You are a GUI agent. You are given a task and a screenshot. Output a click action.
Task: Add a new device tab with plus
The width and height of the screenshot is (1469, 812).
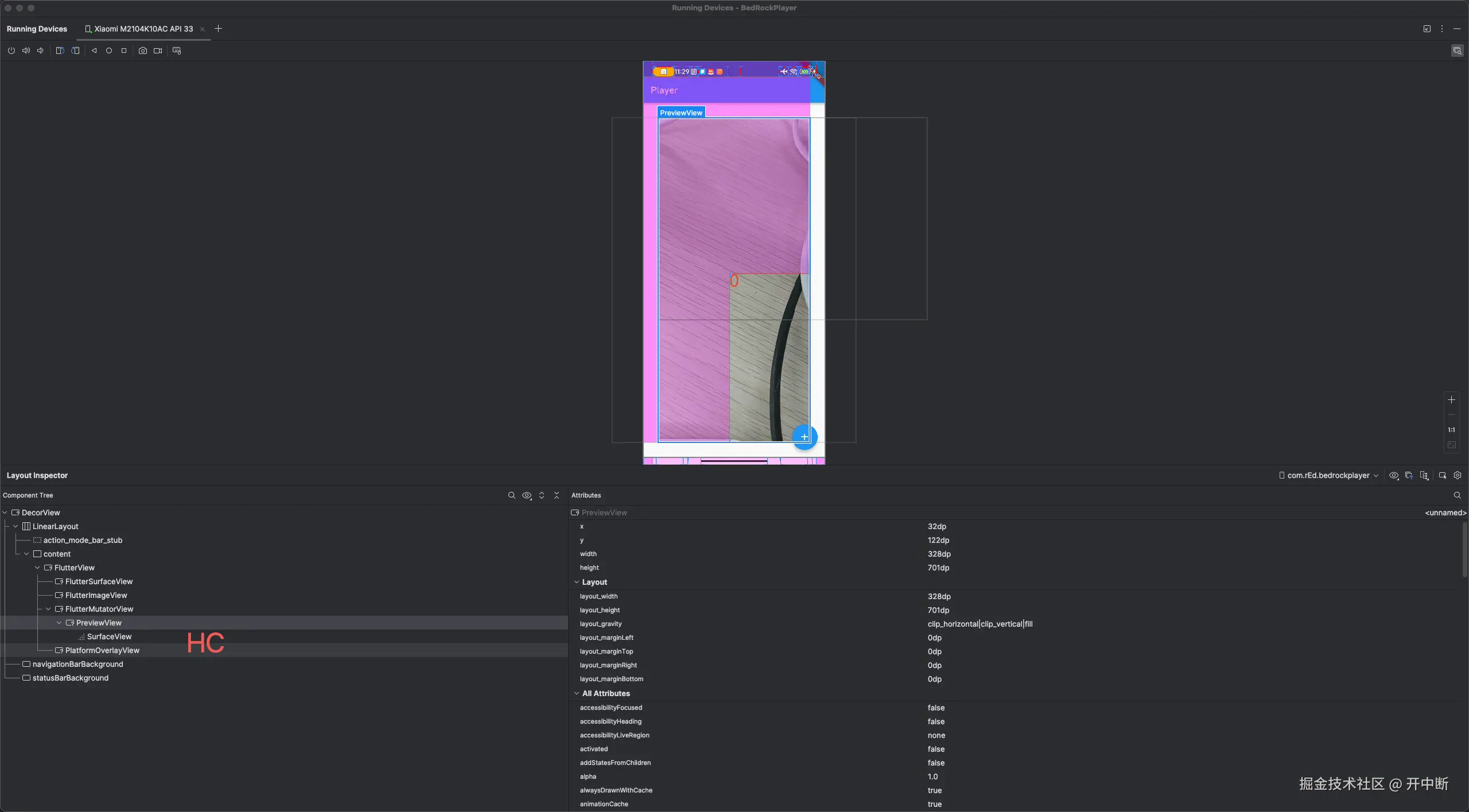(x=218, y=29)
